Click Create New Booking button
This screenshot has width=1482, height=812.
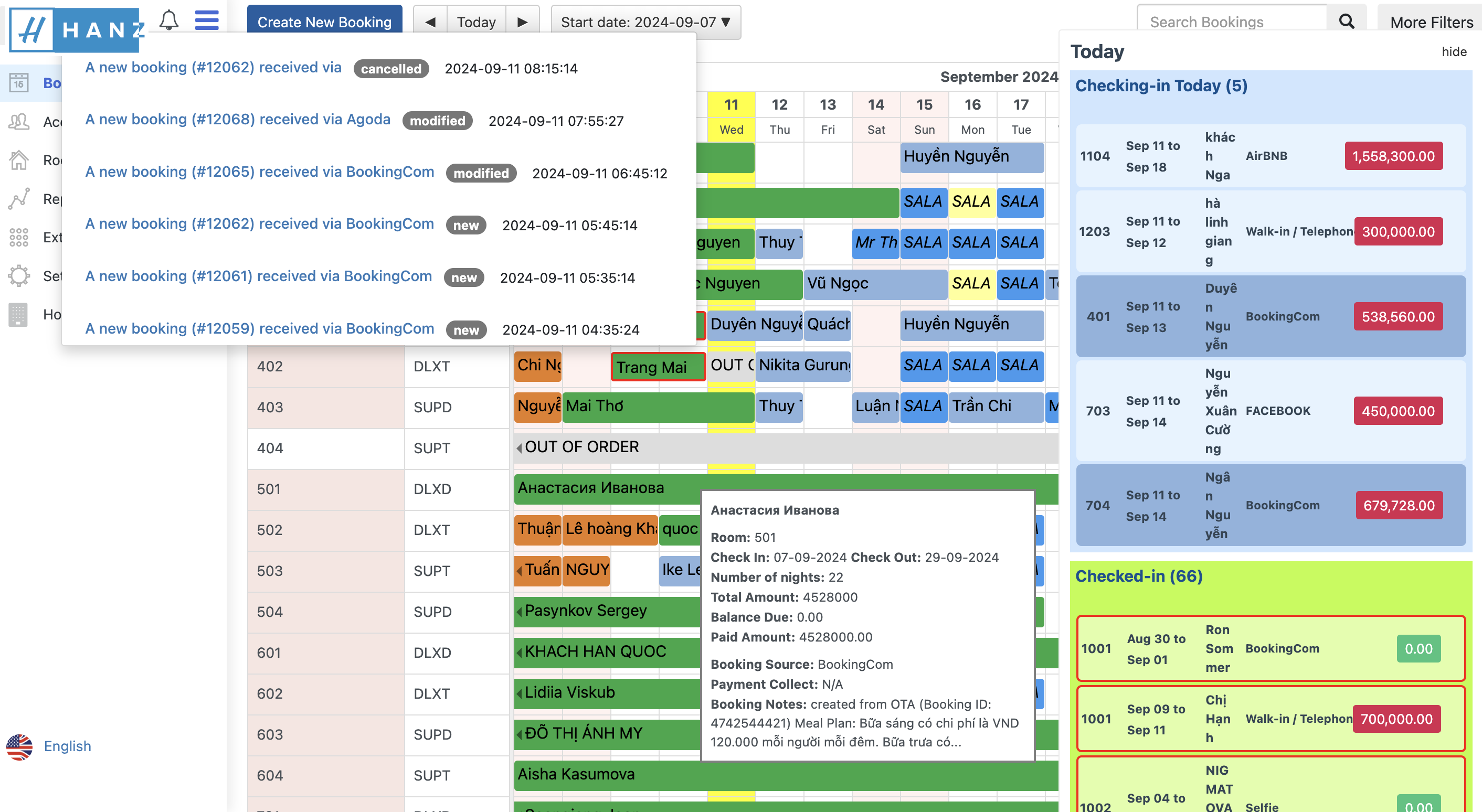tap(324, 22)
